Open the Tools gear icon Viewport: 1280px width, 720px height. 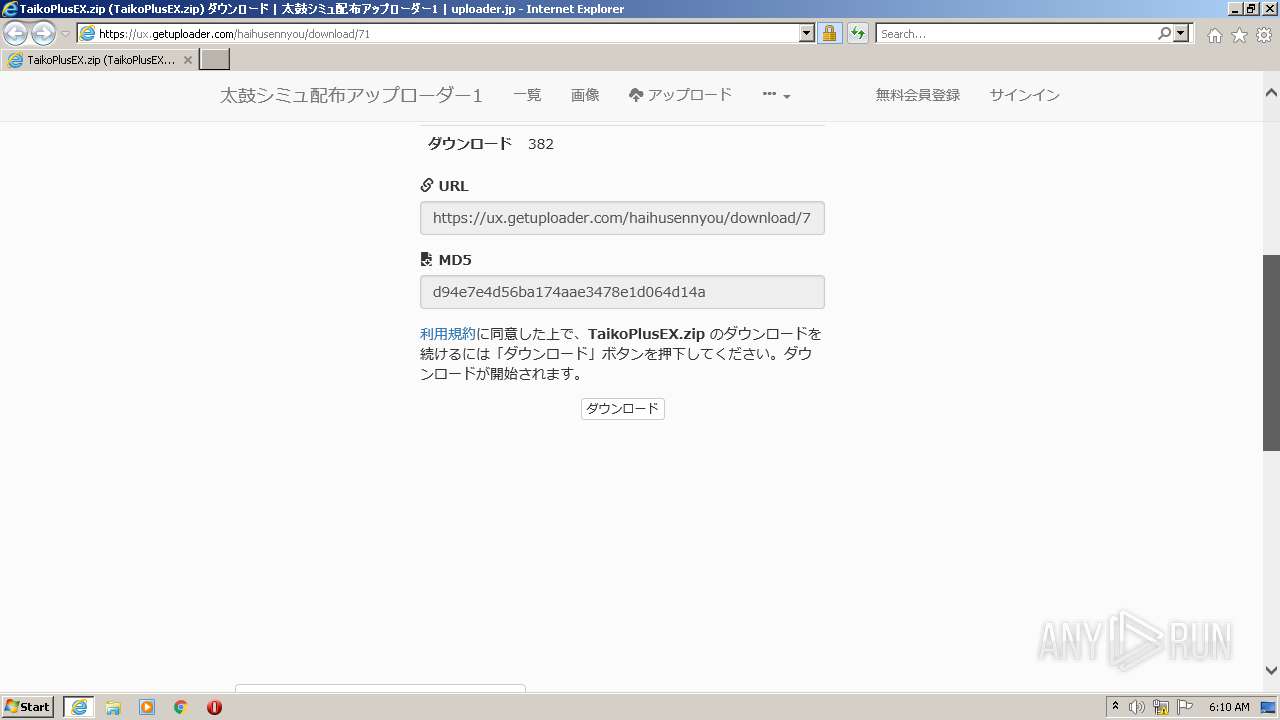click(1264, 35)
